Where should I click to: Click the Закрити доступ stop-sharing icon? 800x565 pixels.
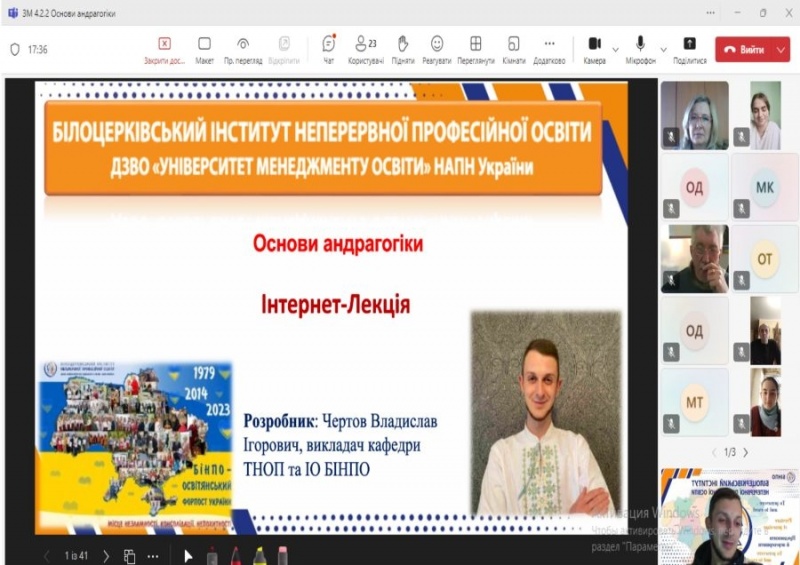[164, 44]
